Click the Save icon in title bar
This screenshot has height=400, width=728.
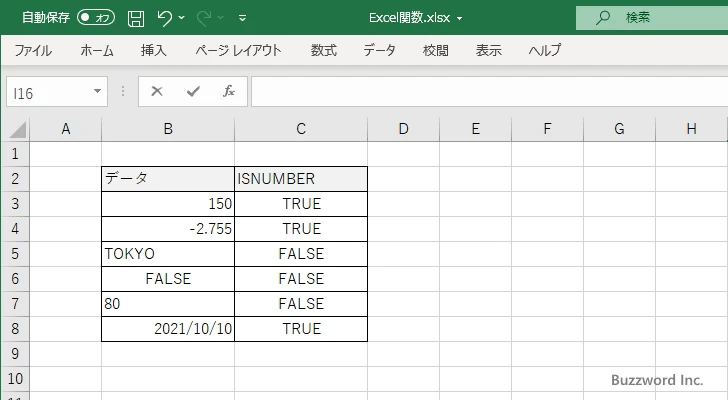click(136, 18)
